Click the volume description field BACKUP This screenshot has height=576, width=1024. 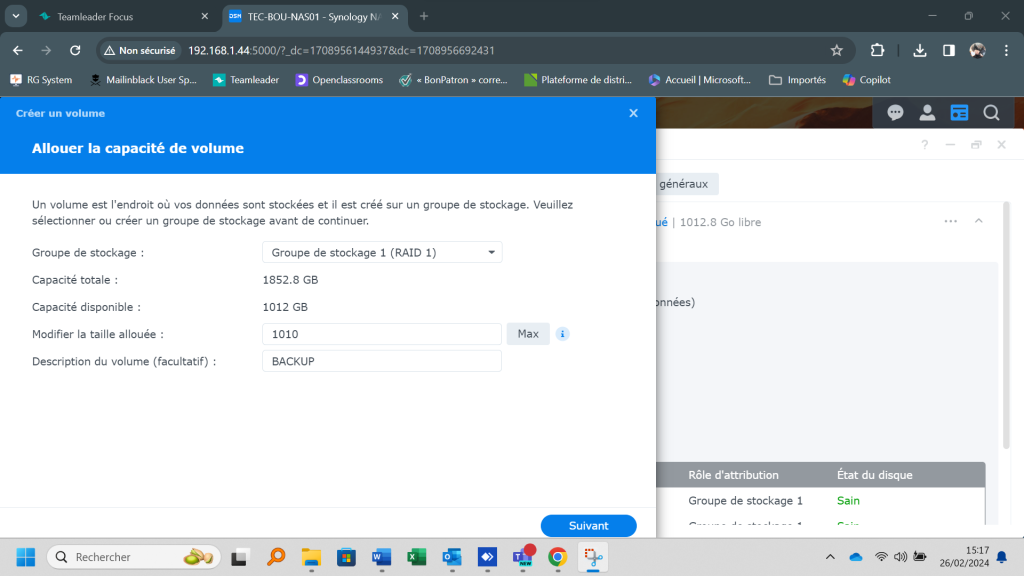[381, 361]
